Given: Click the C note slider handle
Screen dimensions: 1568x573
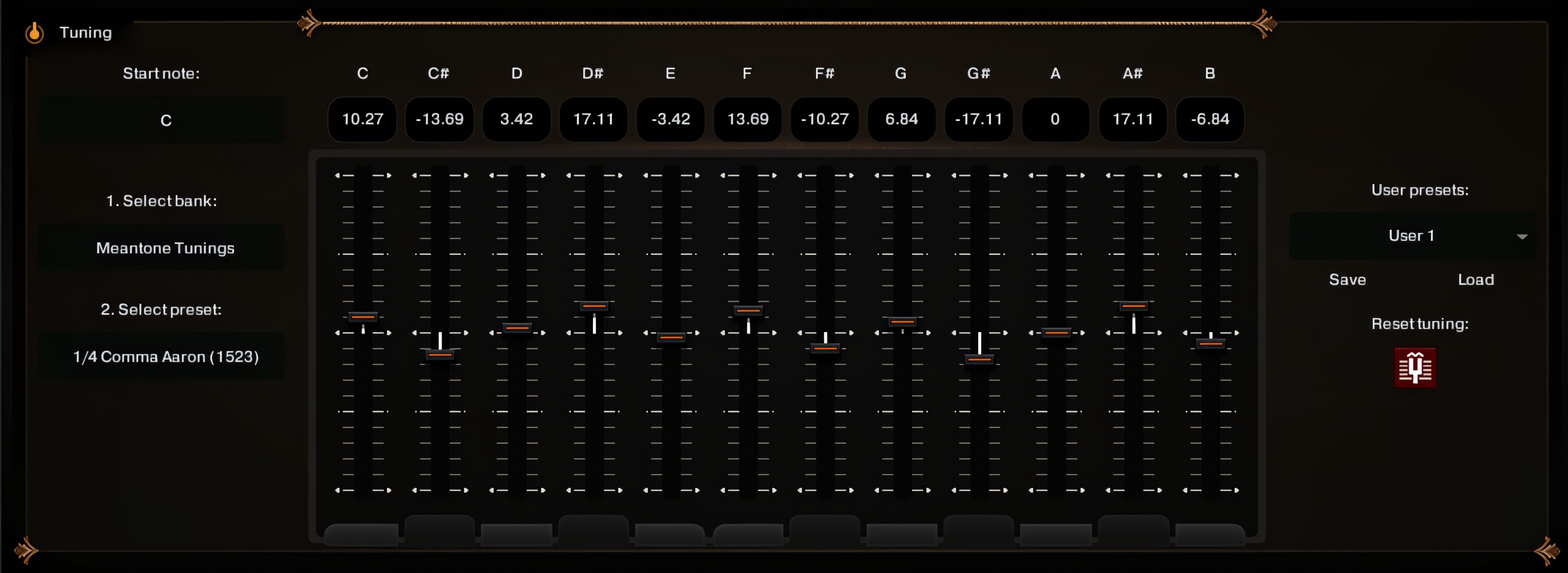Looking at the screenshot, I should coord(363,317).
